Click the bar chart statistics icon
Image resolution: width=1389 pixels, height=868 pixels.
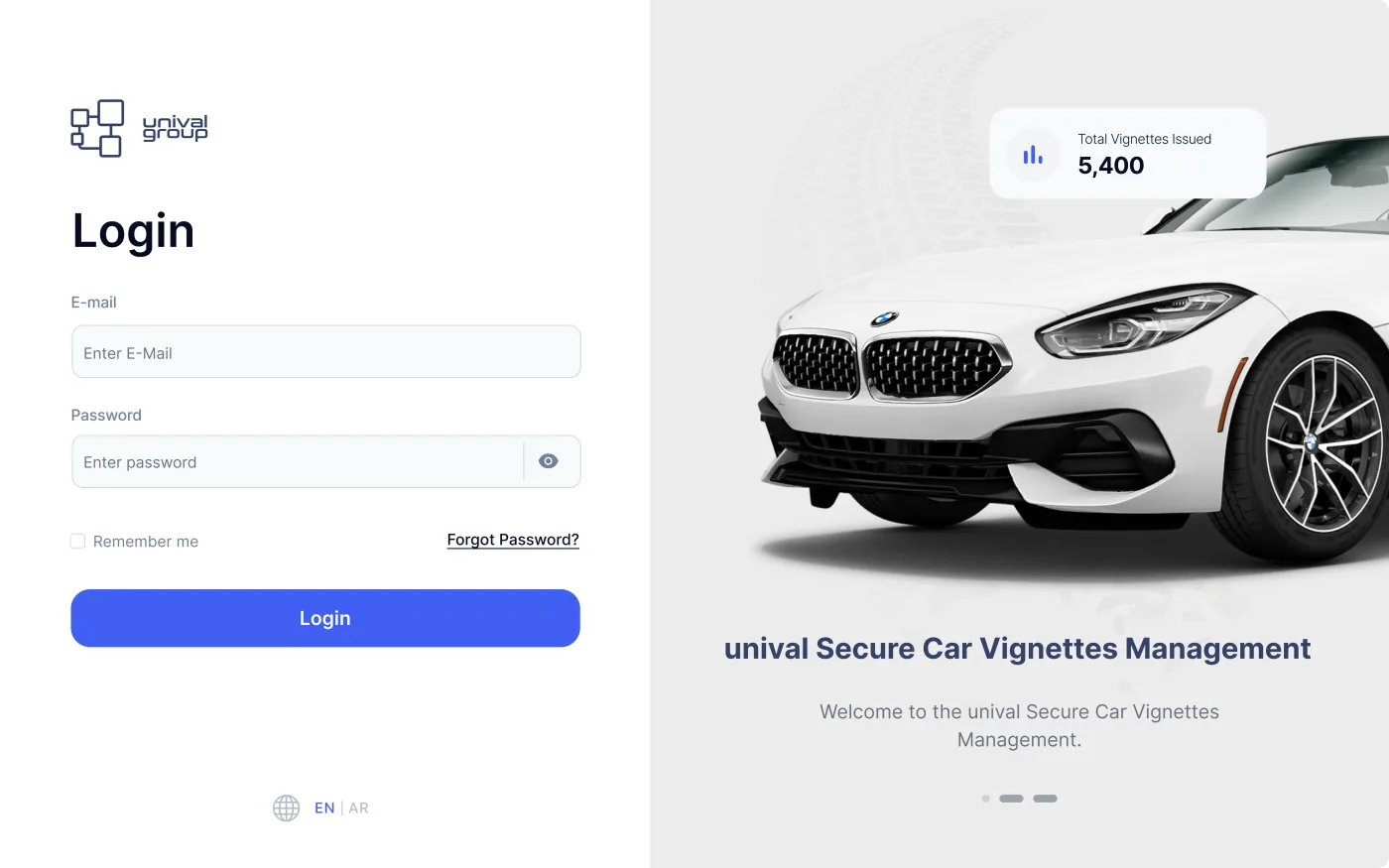[1033, 155]
